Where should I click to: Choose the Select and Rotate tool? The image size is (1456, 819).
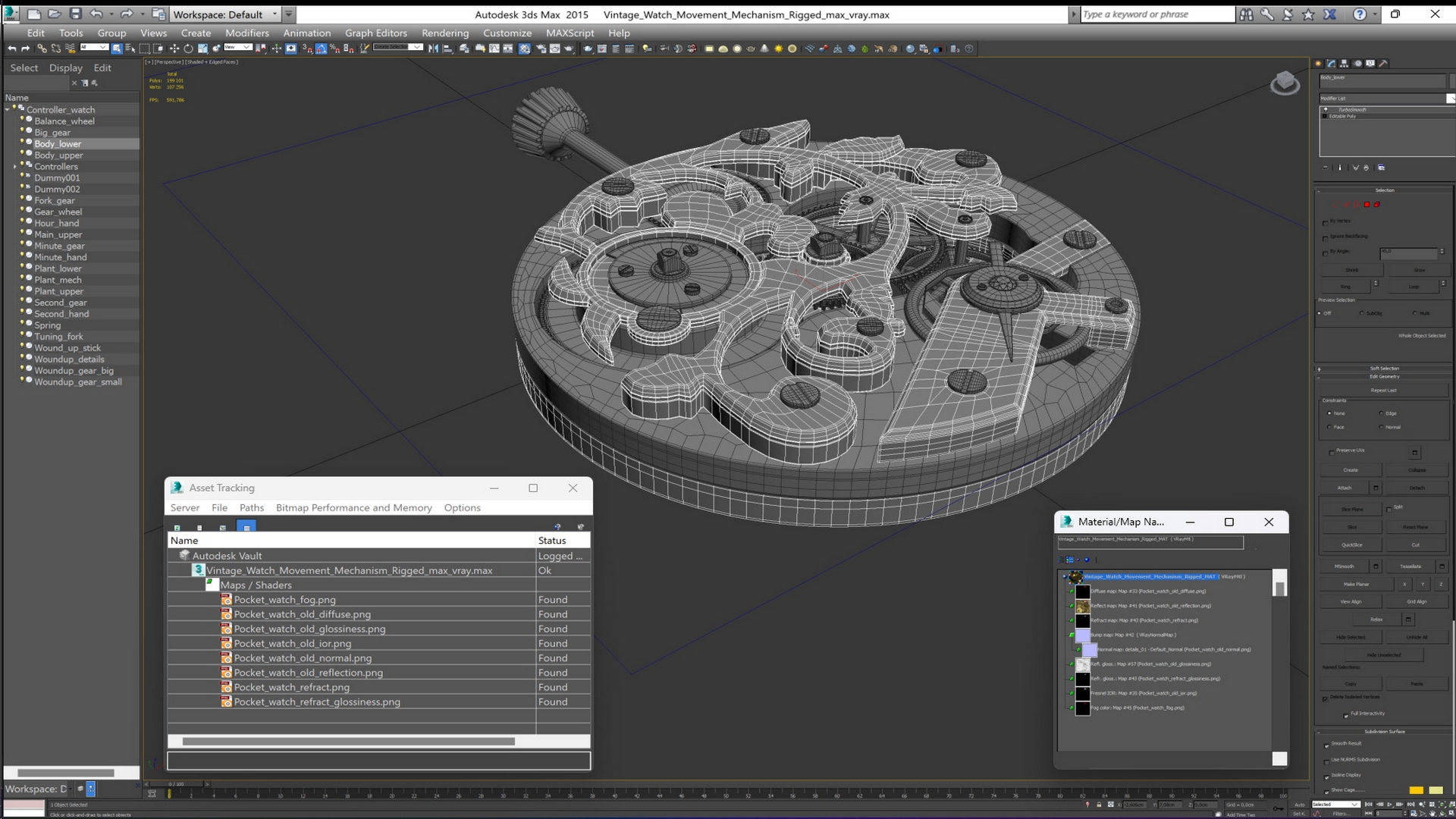[188, 49]
